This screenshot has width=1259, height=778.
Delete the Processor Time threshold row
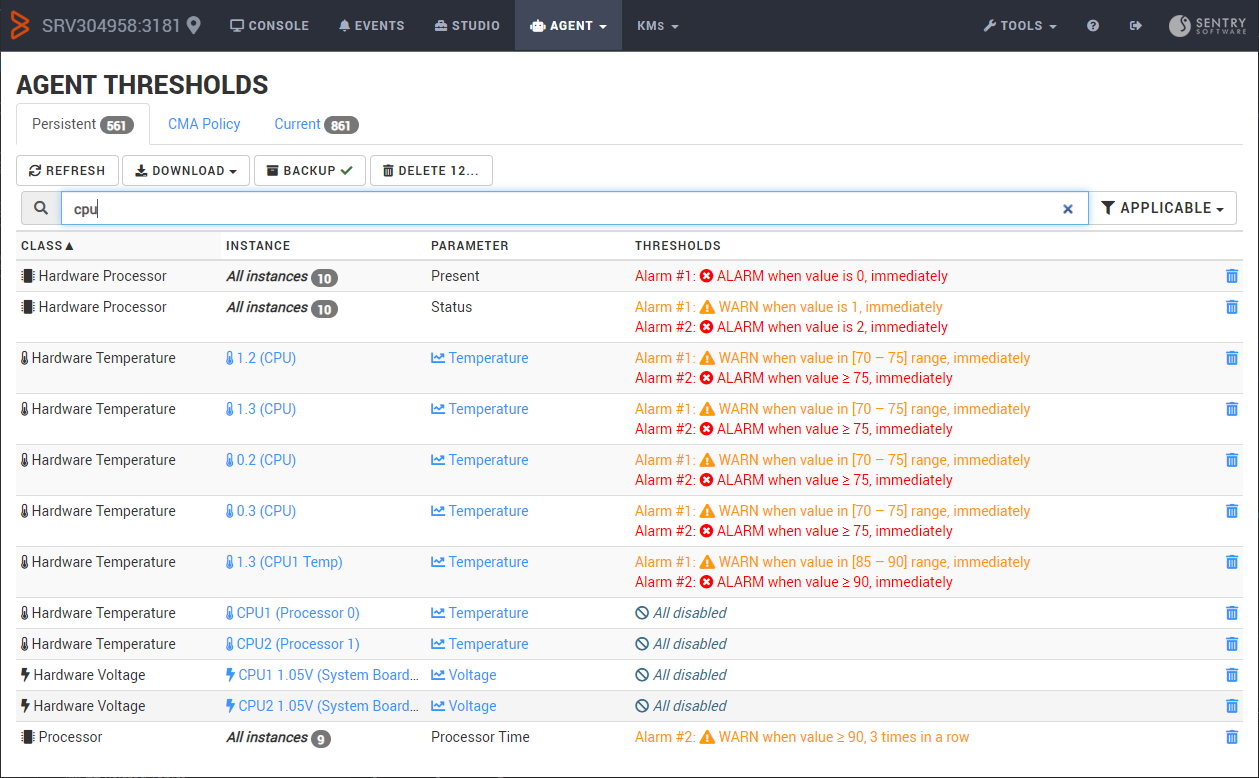pos(1231,737)
